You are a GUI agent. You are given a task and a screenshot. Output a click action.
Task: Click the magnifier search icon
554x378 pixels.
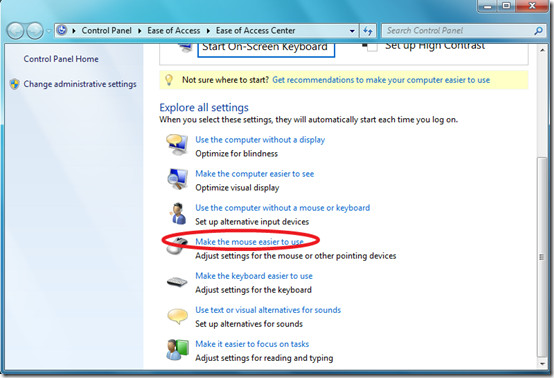(x=538, y=31)
